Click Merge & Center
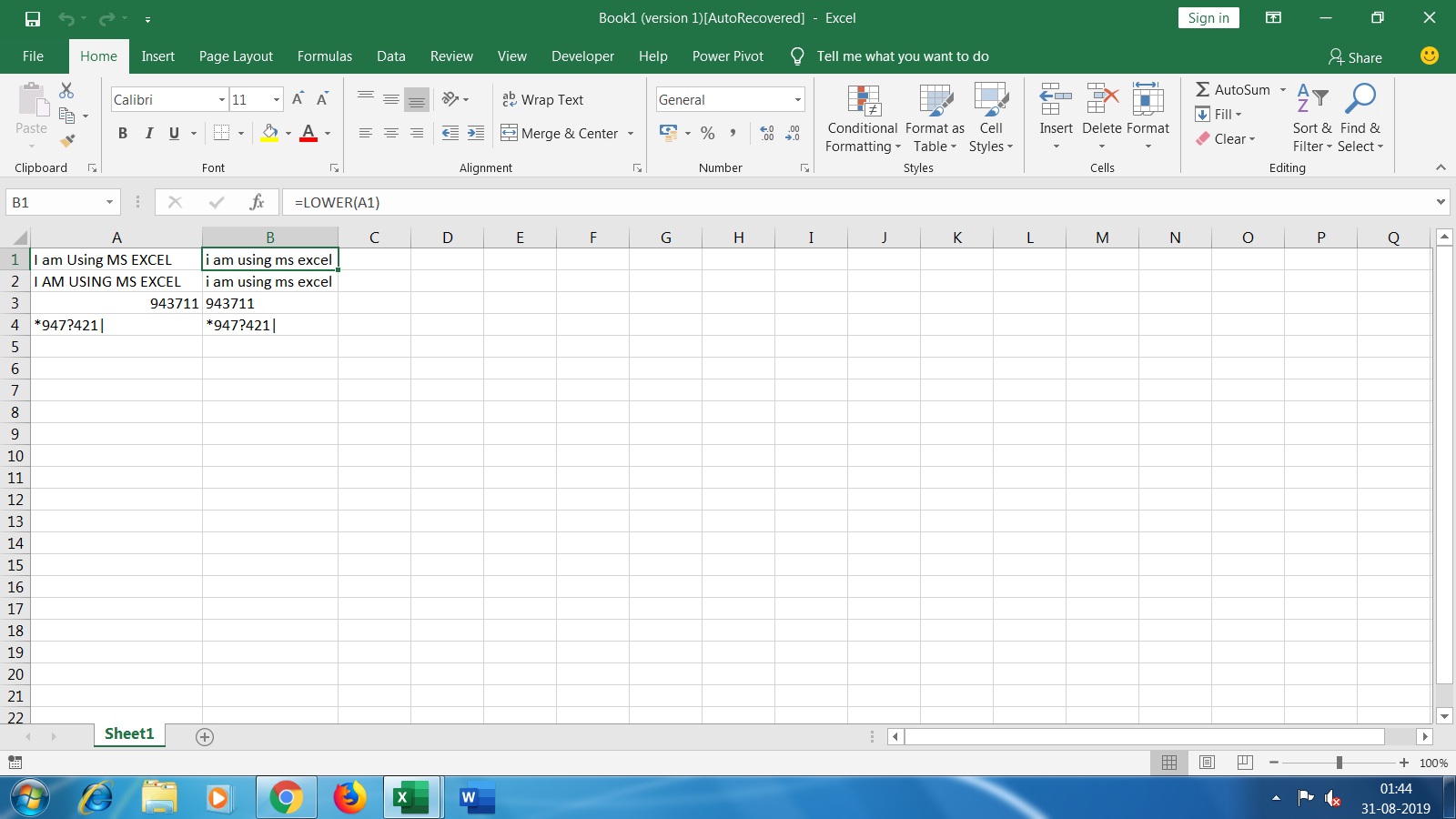The height and width of the screenshot is (819, 1456). point(559,133)
